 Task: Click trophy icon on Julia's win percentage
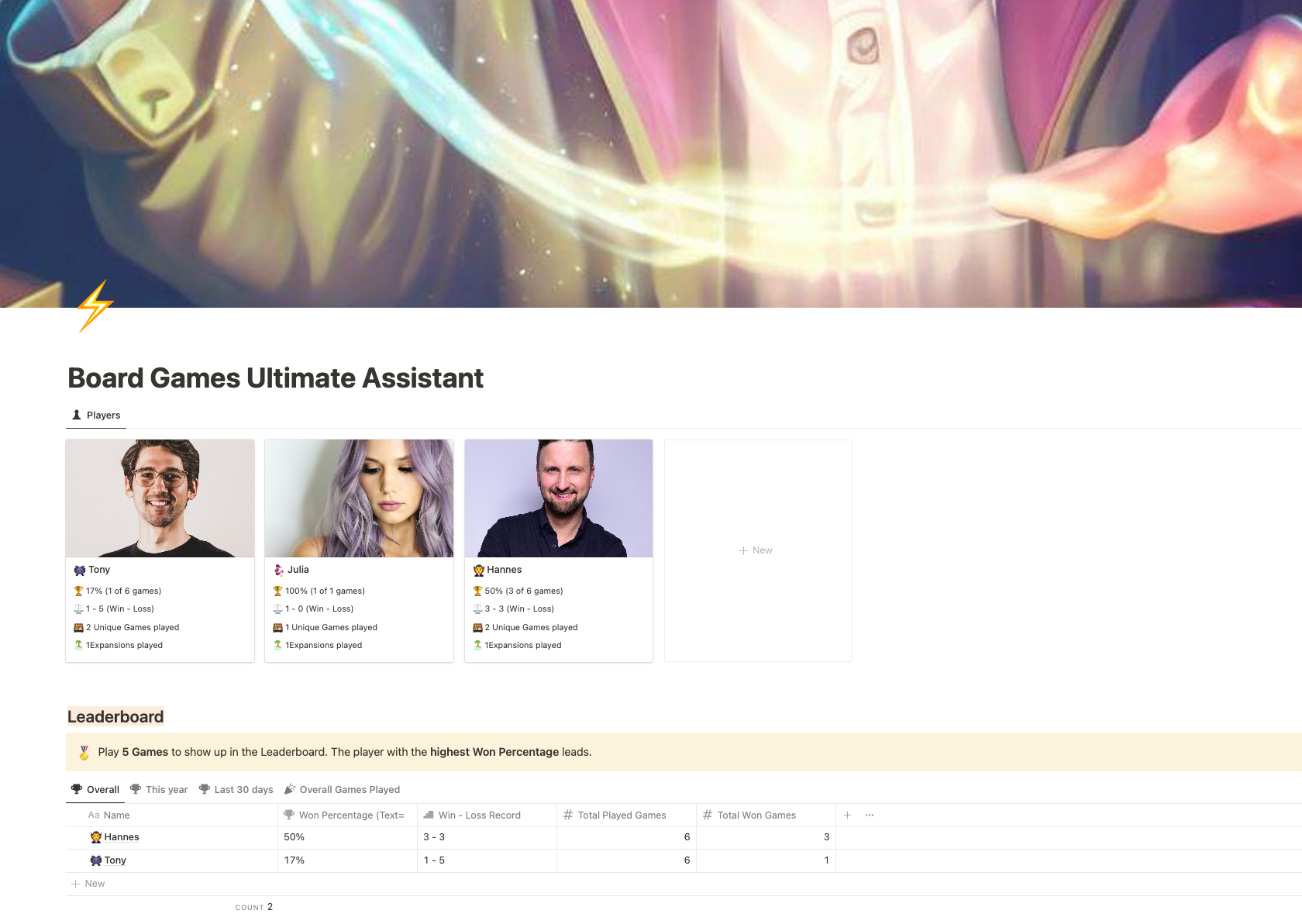coord(277,591)
